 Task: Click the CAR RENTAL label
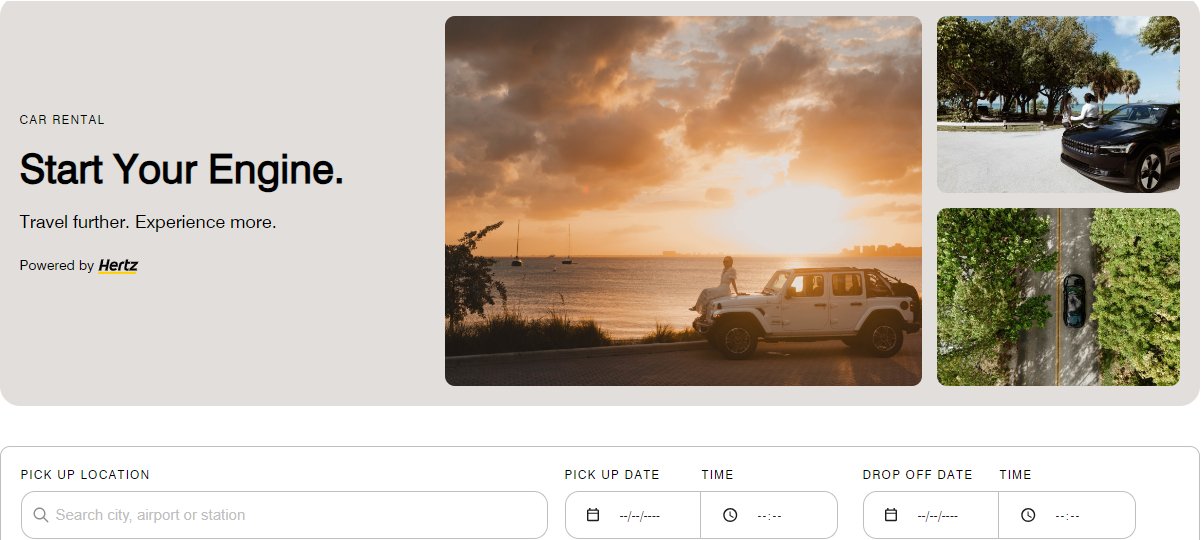click(62, 120)
